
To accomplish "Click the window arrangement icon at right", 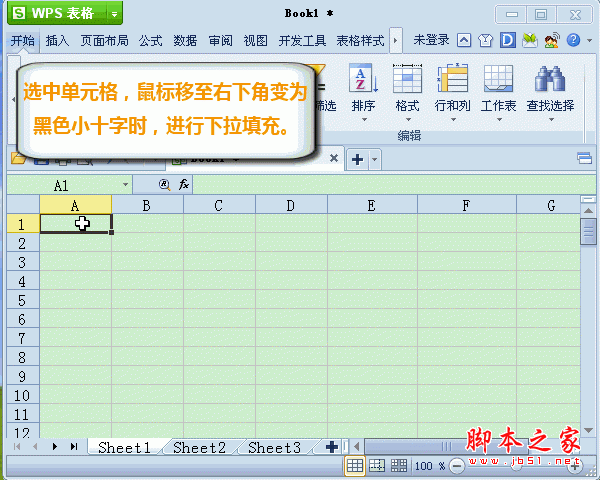I will 584,158.
